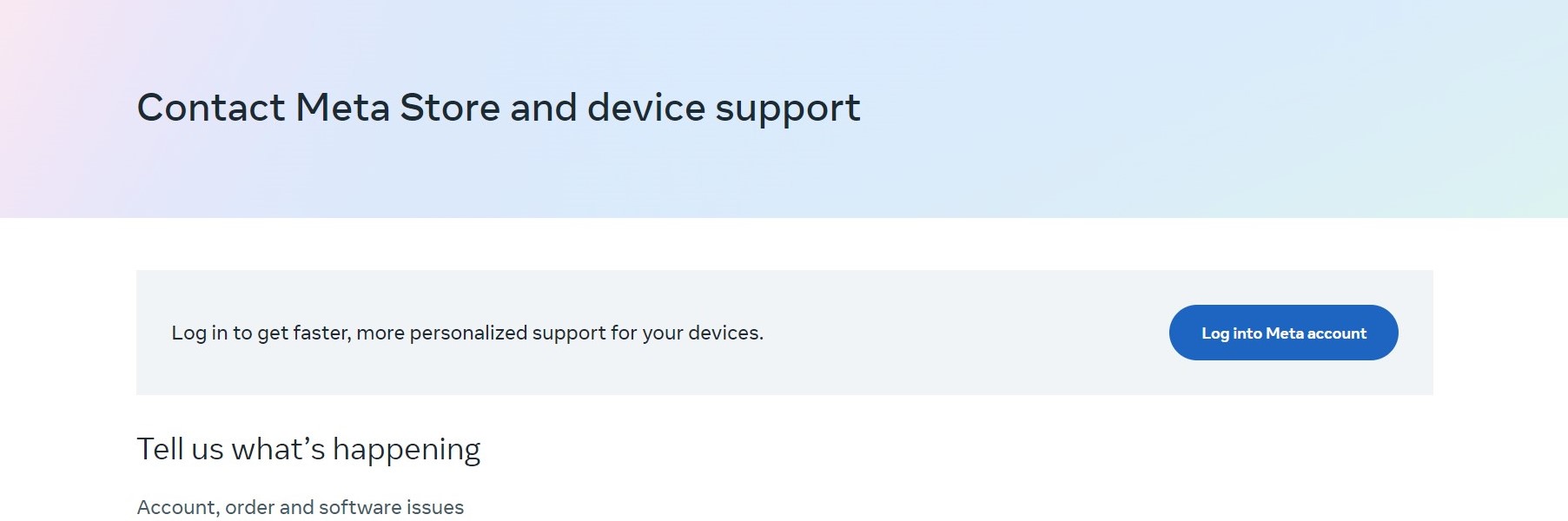
Task: Click the word "Tell" in the subheading
Action: coord(160,450)
